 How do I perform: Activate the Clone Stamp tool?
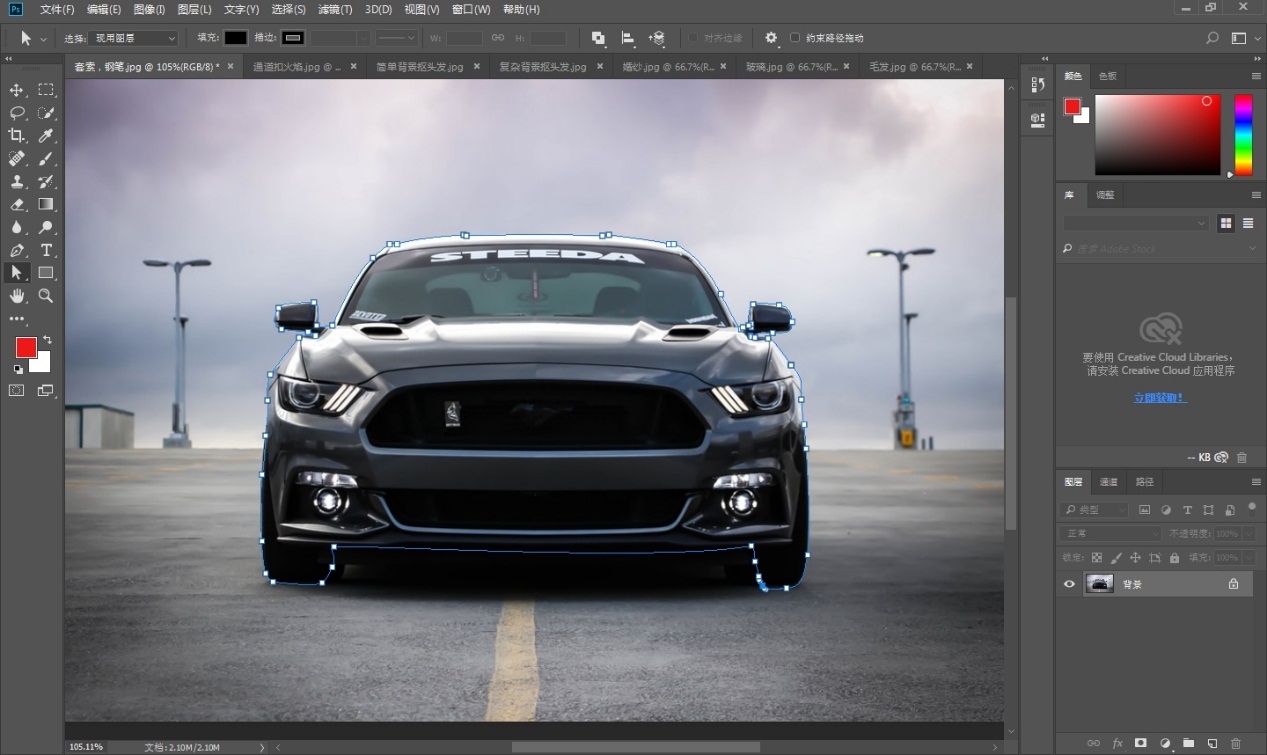pos(17,181)
